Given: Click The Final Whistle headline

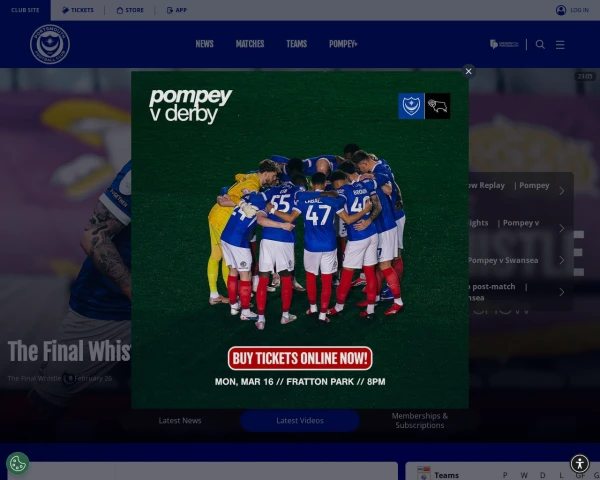Looking at the screenshot, I should tap(69, 351).
